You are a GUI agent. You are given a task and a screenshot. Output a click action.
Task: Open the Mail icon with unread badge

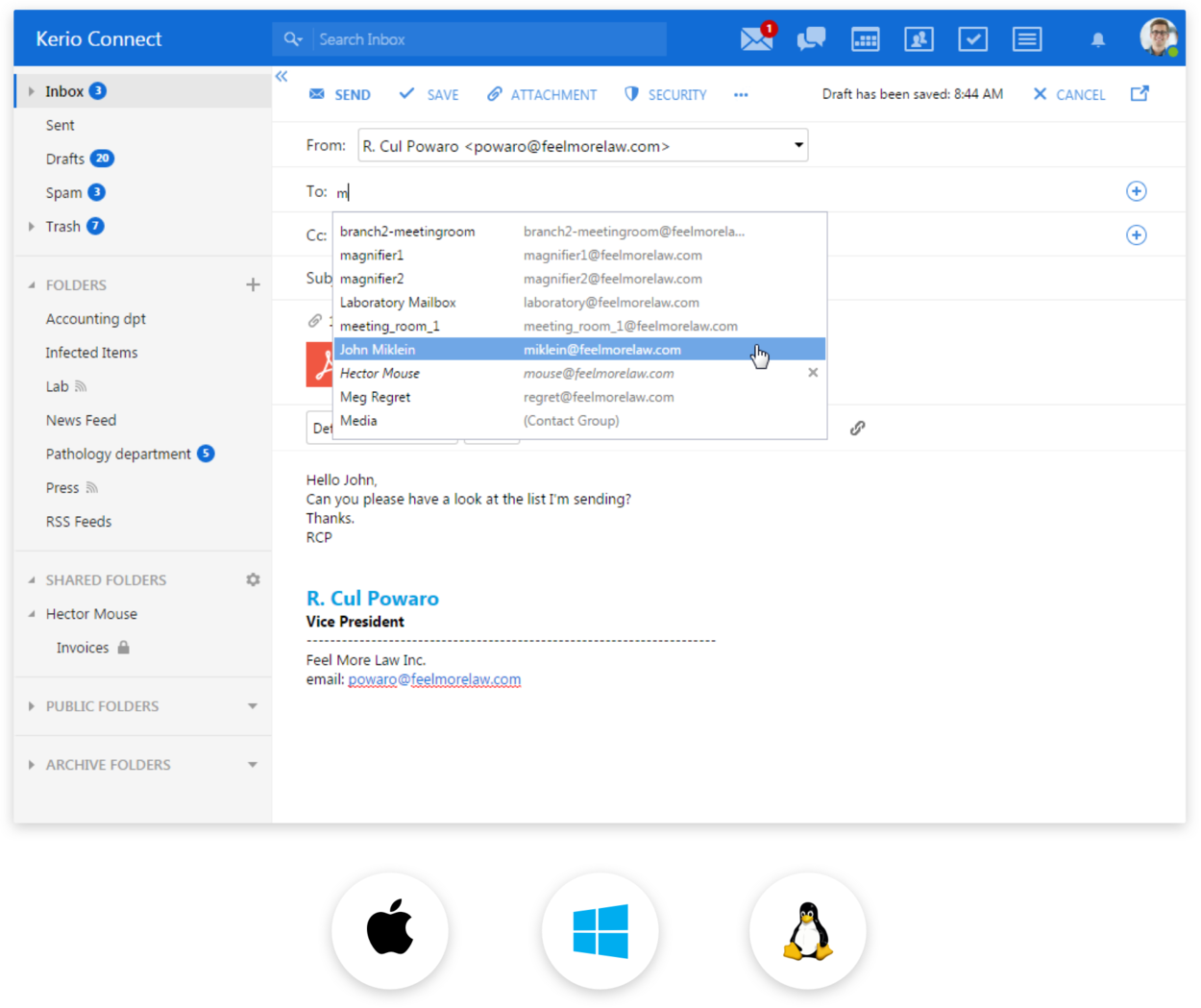pos(757,38)
